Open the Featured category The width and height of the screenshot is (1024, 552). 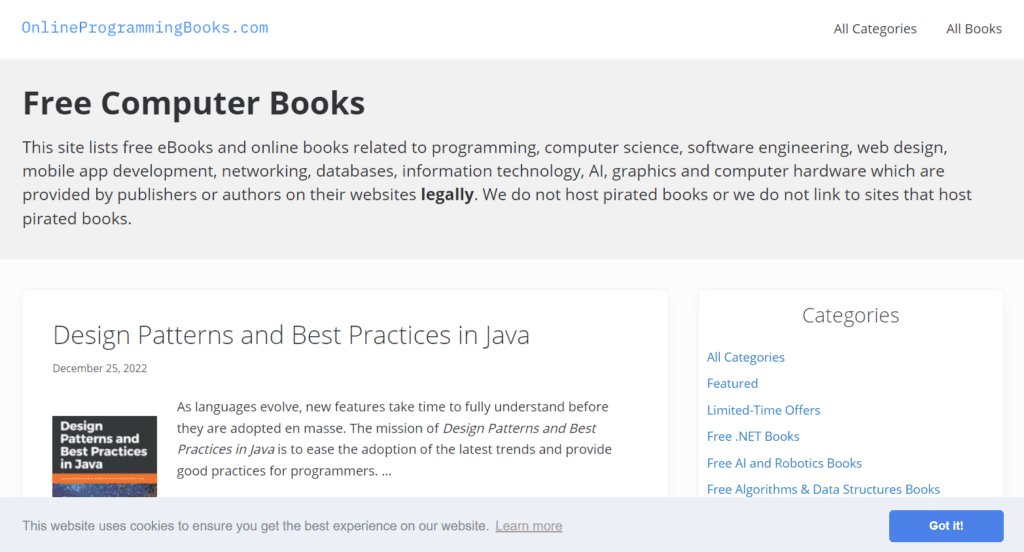(x=732, y=383)
